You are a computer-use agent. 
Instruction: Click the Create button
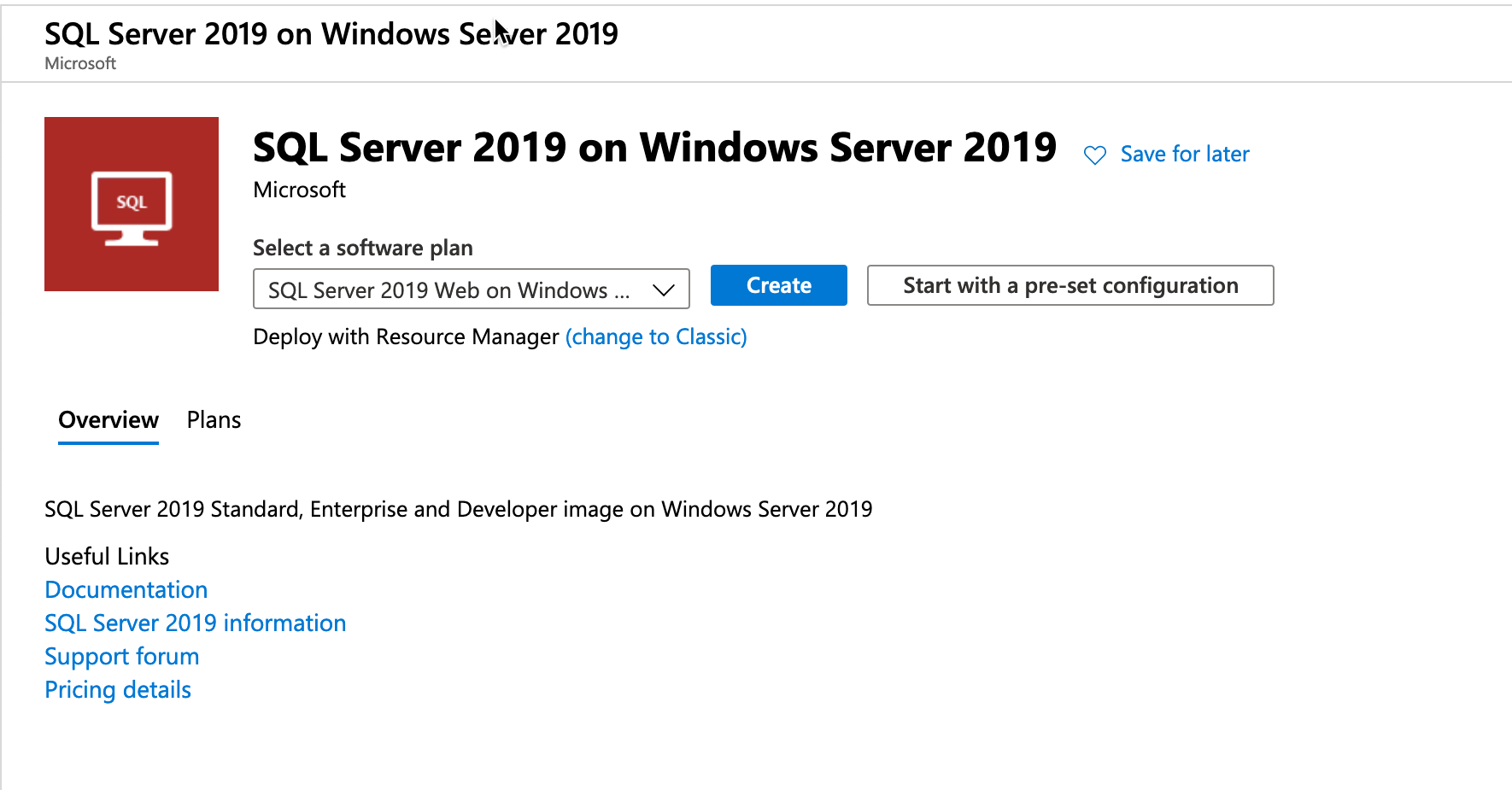tap(777, 285)
